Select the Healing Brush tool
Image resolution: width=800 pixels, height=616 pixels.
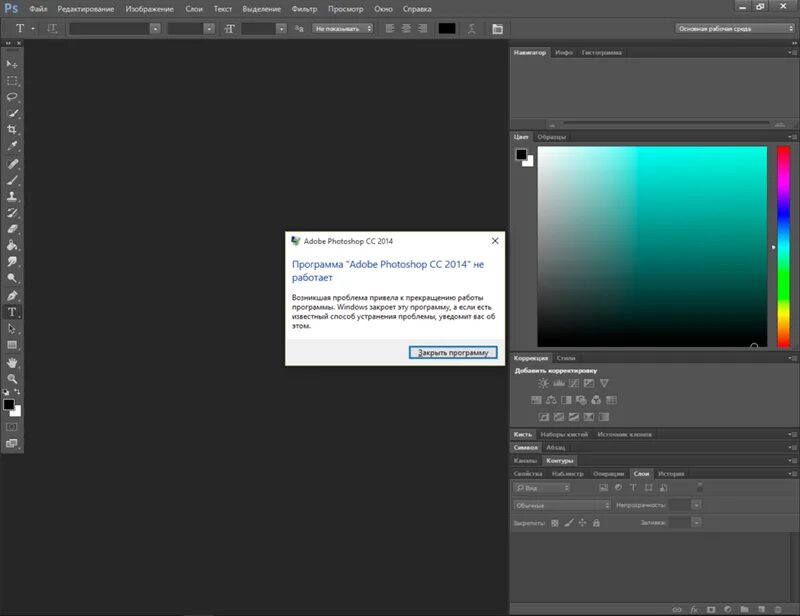point(12,164)
